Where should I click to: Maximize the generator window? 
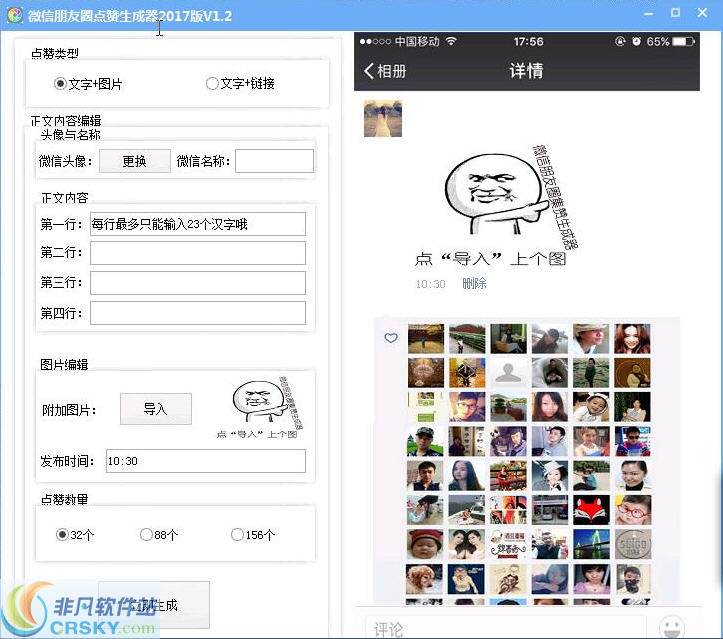click(675, 13)
